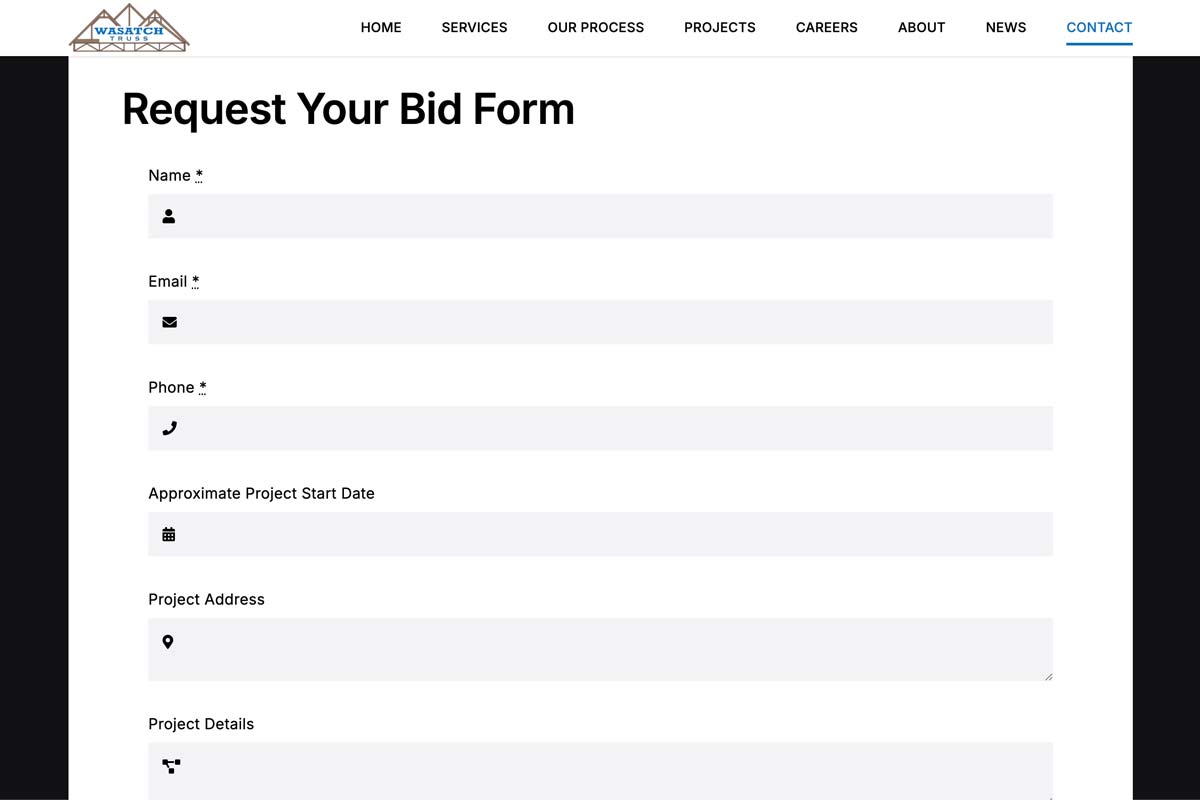Screen dimensions: 1200x800
Task: Click the phone handset icon
Action: tap(169, 428)
